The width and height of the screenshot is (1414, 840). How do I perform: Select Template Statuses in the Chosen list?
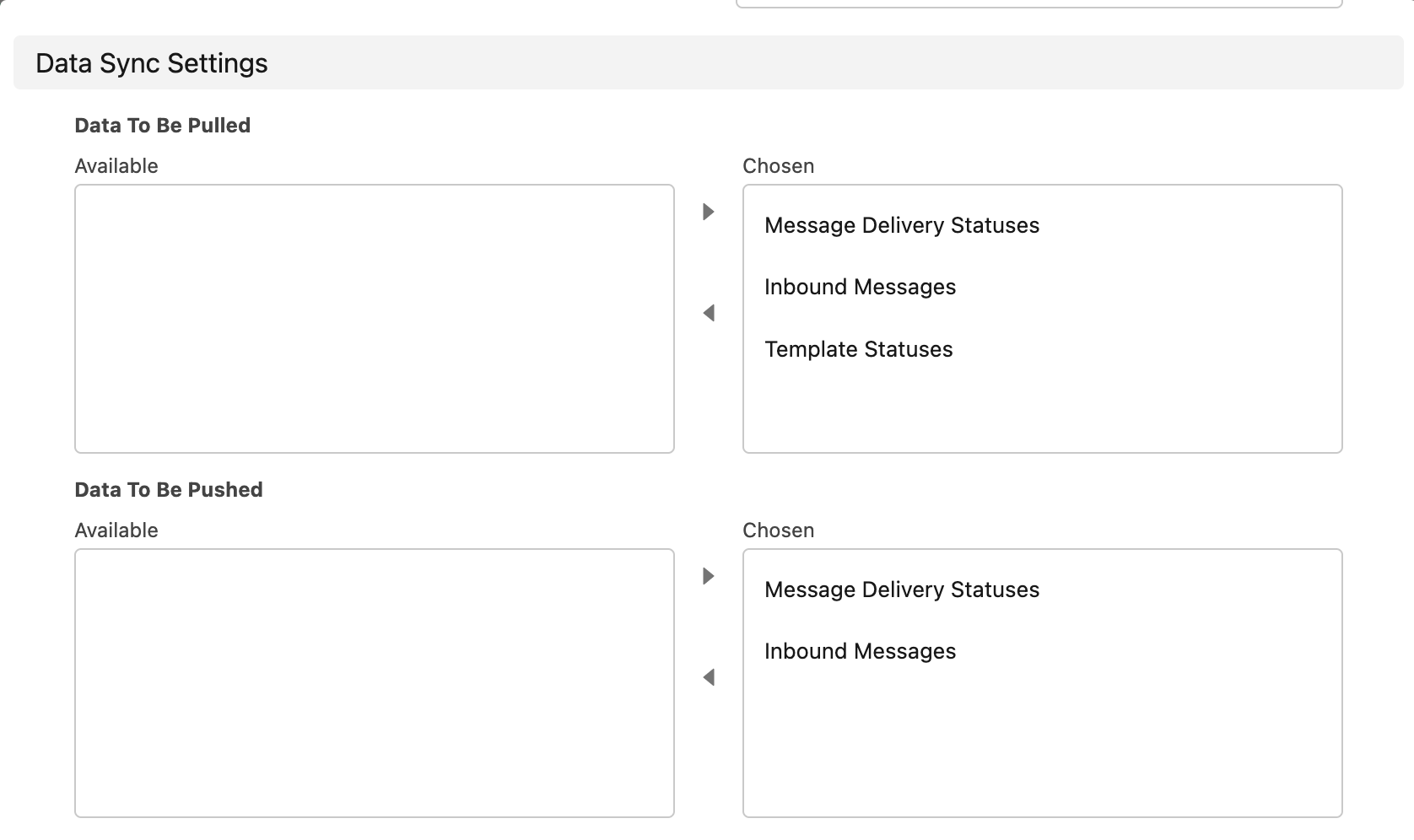[858, 349]
